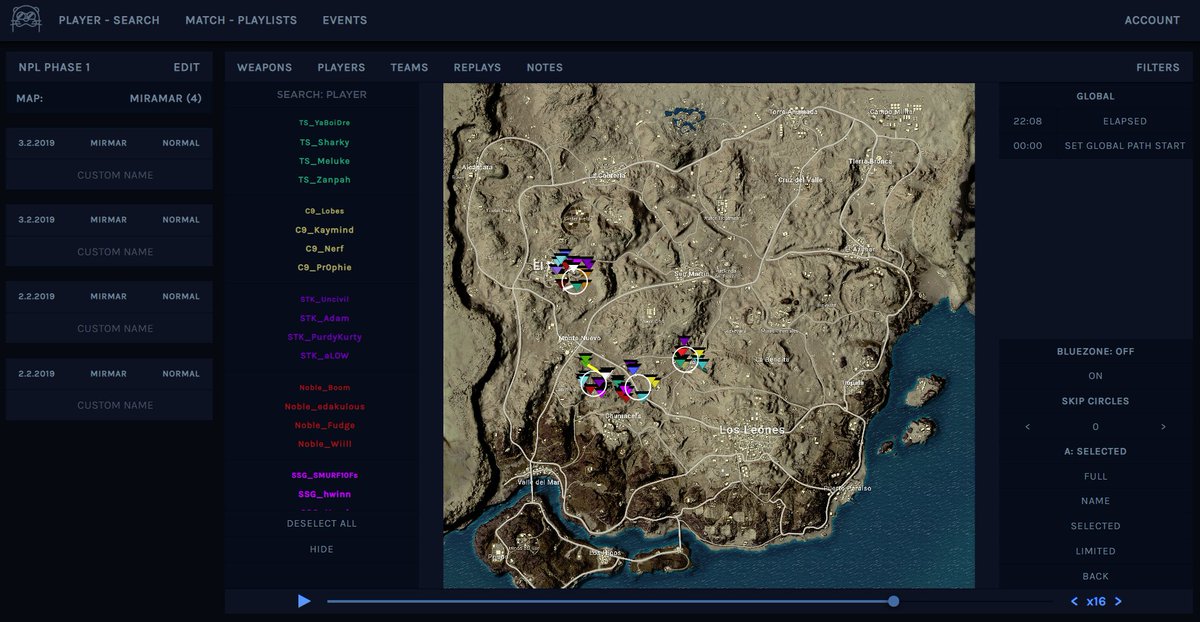Switch to Notes tab
Screen dimensions: 1200x622
545,68
